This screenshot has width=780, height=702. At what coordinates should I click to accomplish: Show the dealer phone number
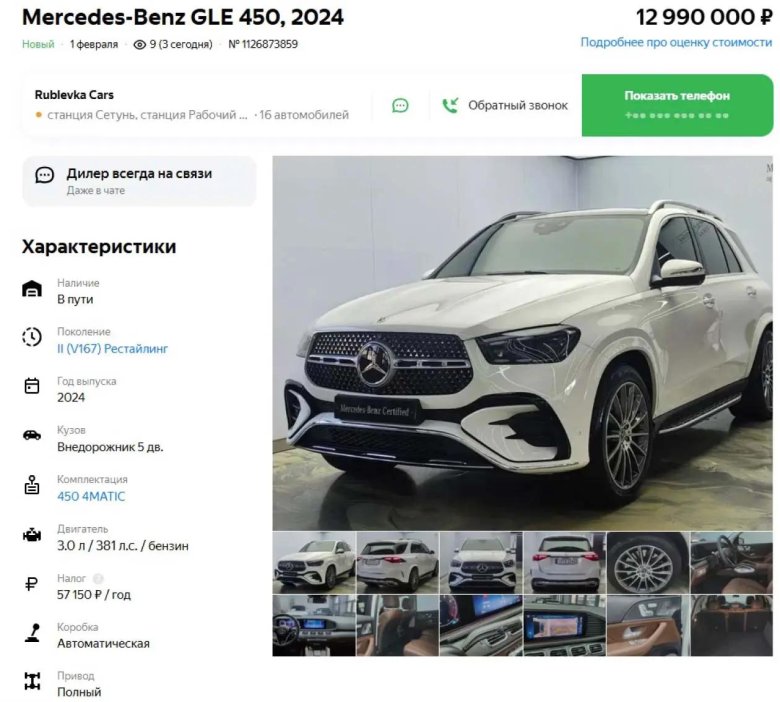click(x=677, y=105)
